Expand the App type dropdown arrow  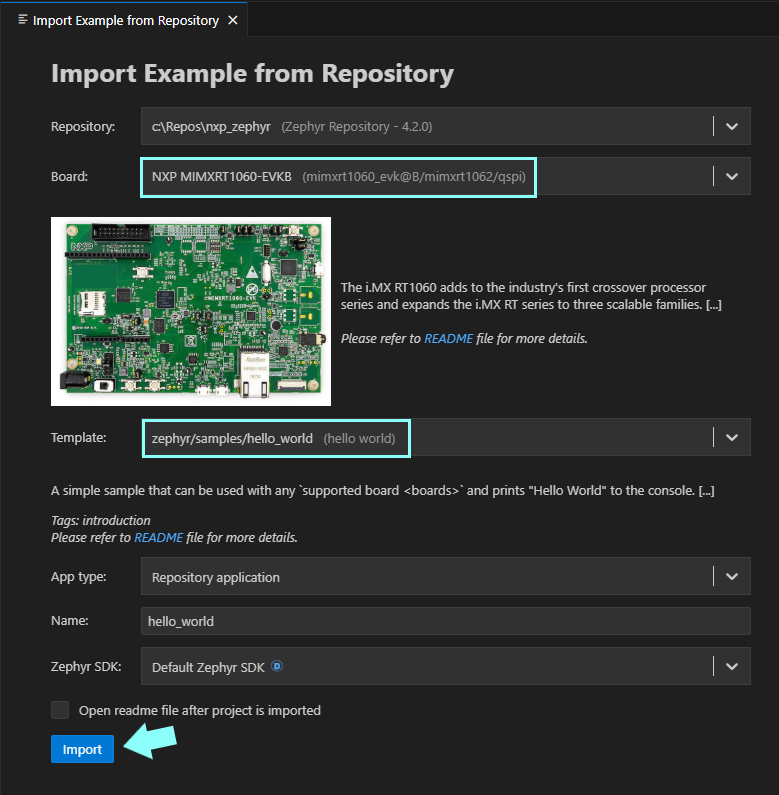[x=732, y=576]
